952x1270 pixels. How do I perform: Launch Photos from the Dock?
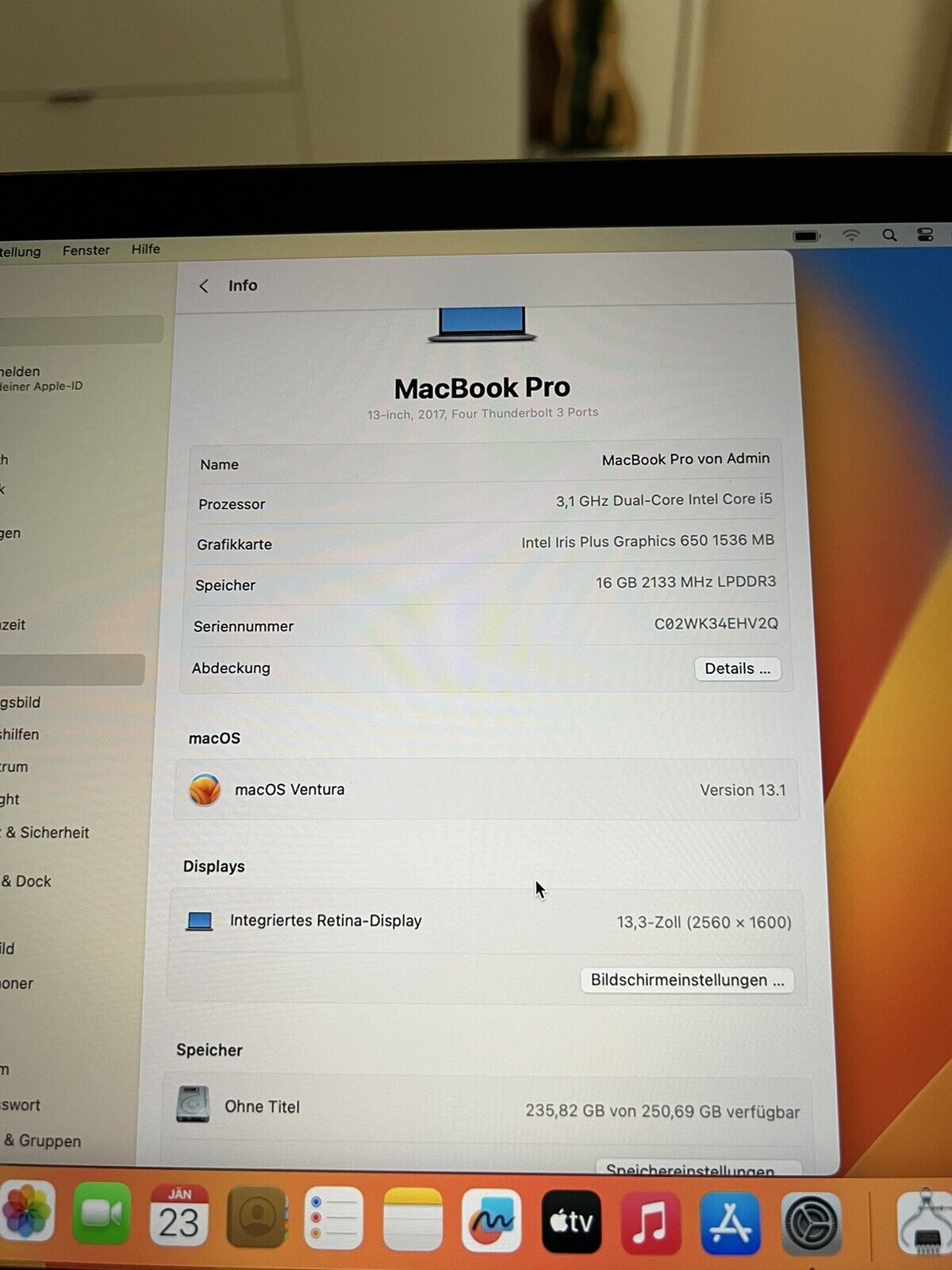(28, 1212)
